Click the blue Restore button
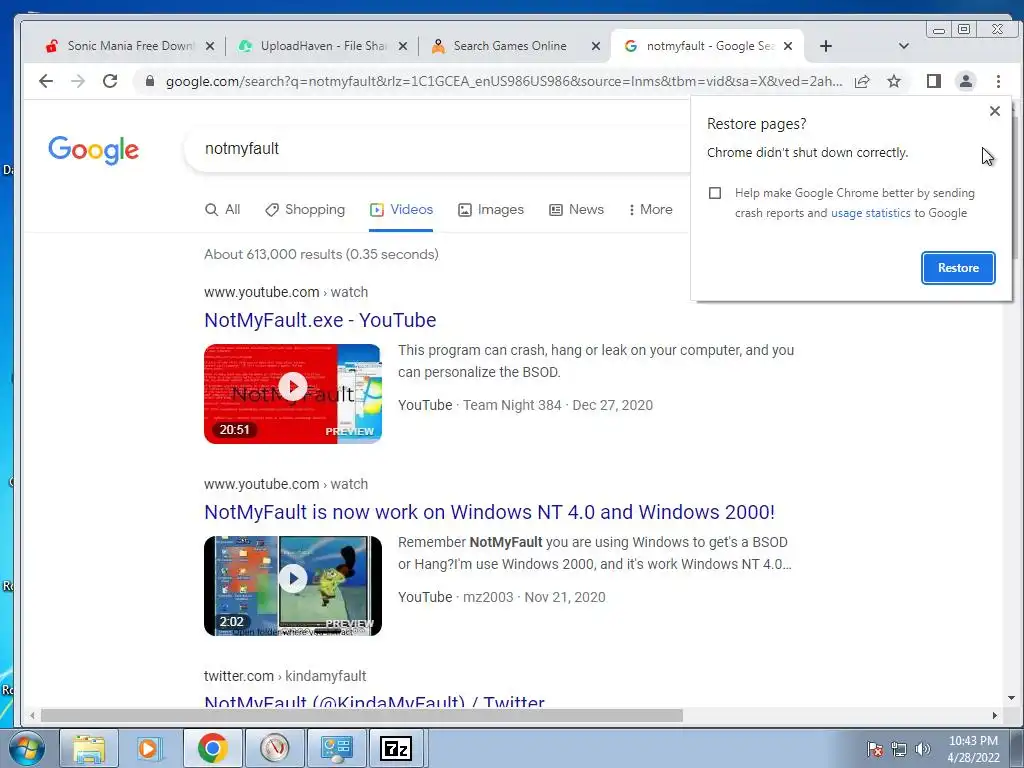The height and width of the screenshot is (768, 1024). pyautogui.click(x=958, y=268)
